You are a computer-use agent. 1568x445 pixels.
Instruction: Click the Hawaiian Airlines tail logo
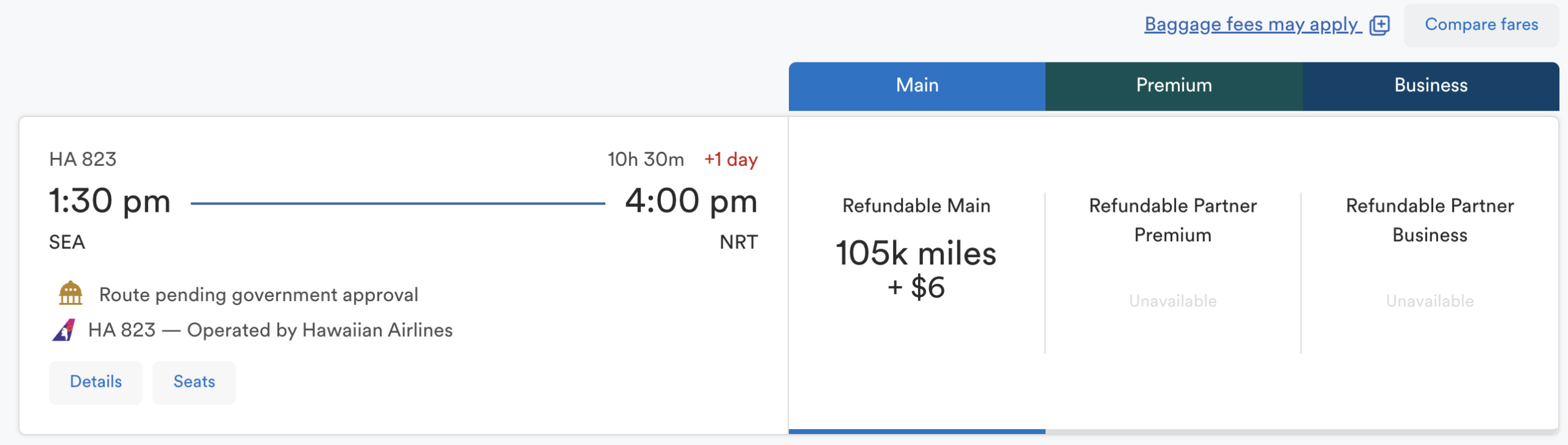64,330
